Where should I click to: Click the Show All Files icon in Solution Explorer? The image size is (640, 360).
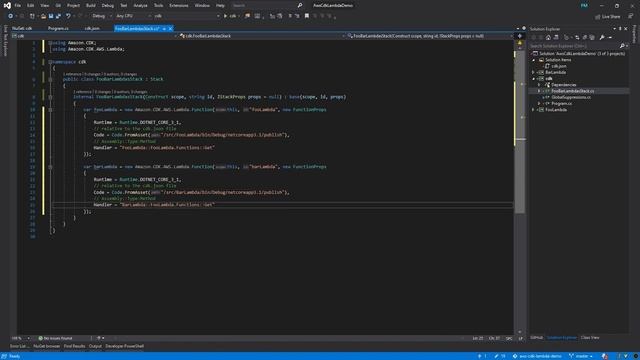(x=592, y=38)
